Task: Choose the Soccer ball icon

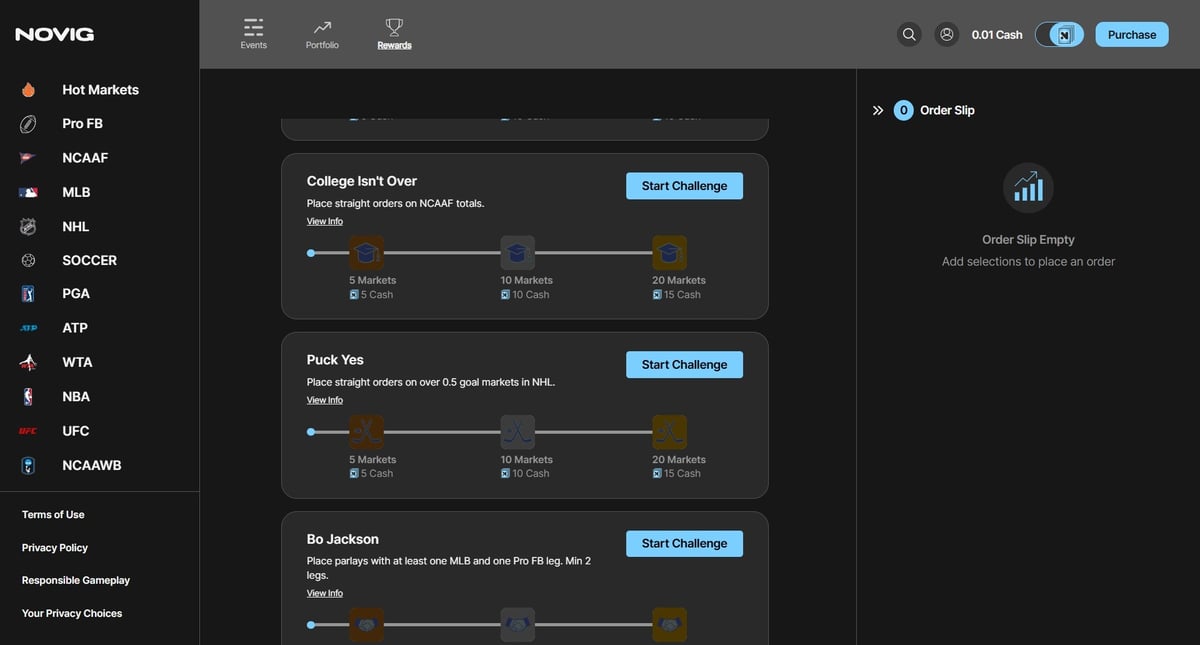Action: tap(28, 260)
